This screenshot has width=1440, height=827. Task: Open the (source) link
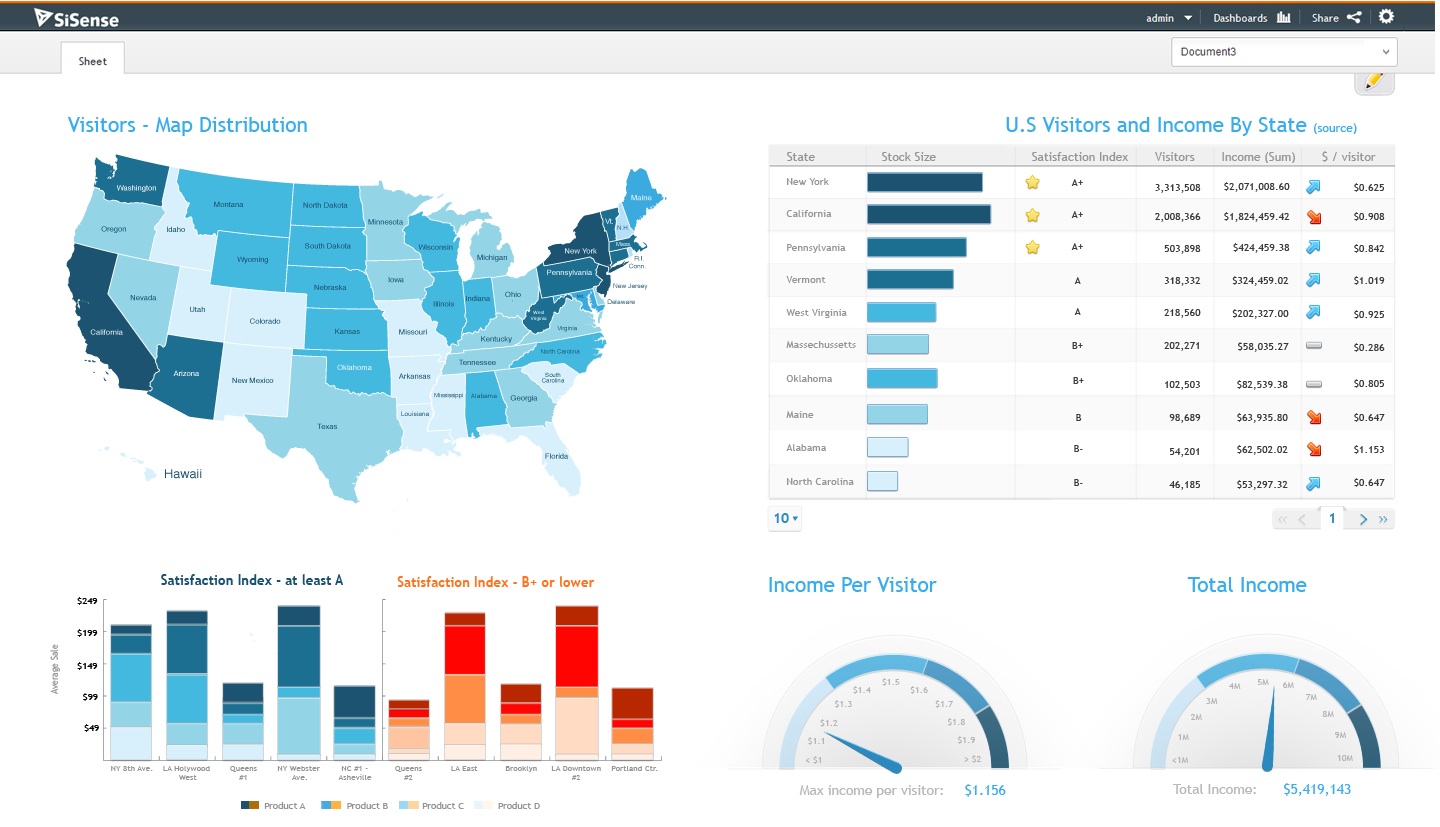pos(1335,128)
